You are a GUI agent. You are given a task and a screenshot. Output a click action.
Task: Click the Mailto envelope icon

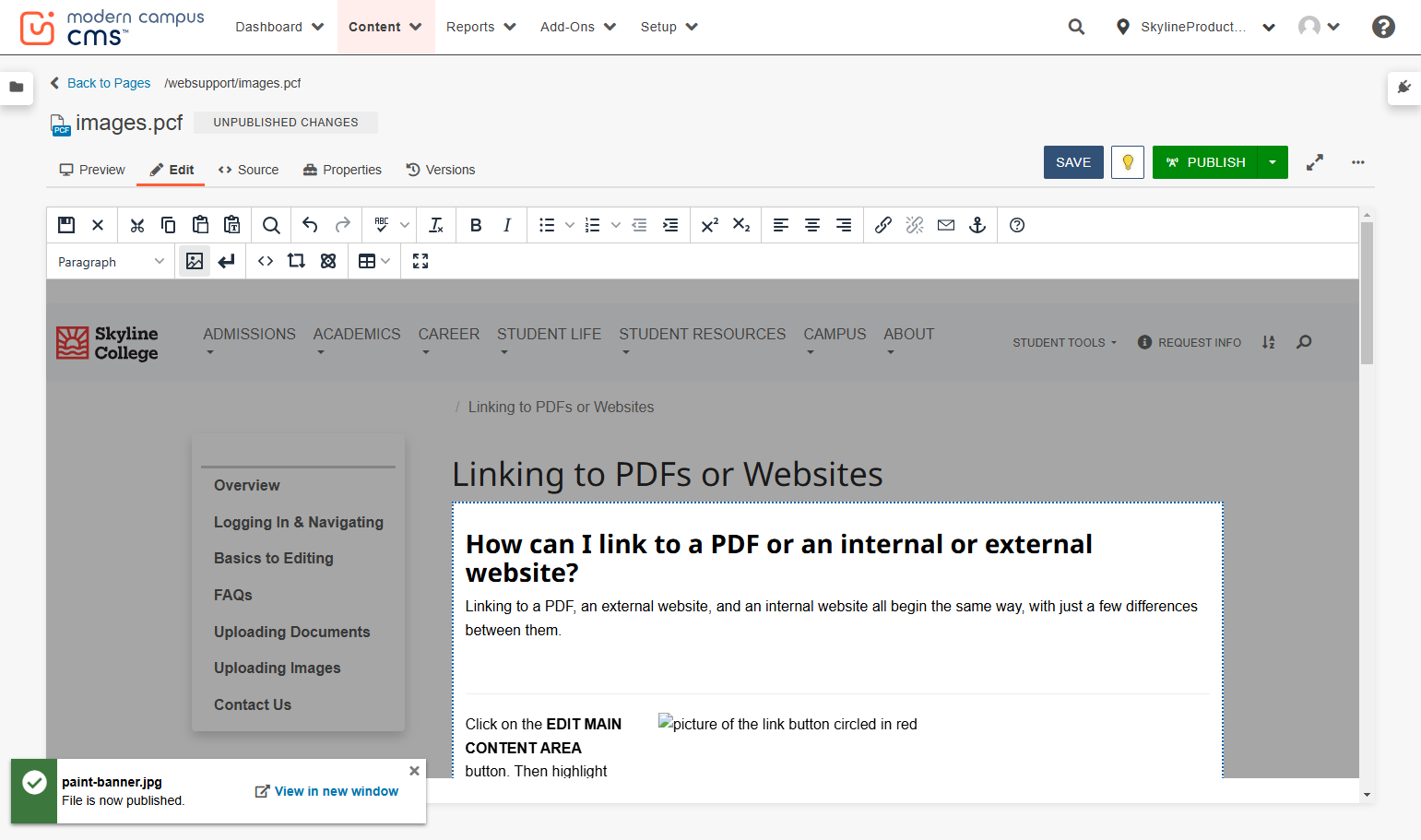(x=946, y=225)
